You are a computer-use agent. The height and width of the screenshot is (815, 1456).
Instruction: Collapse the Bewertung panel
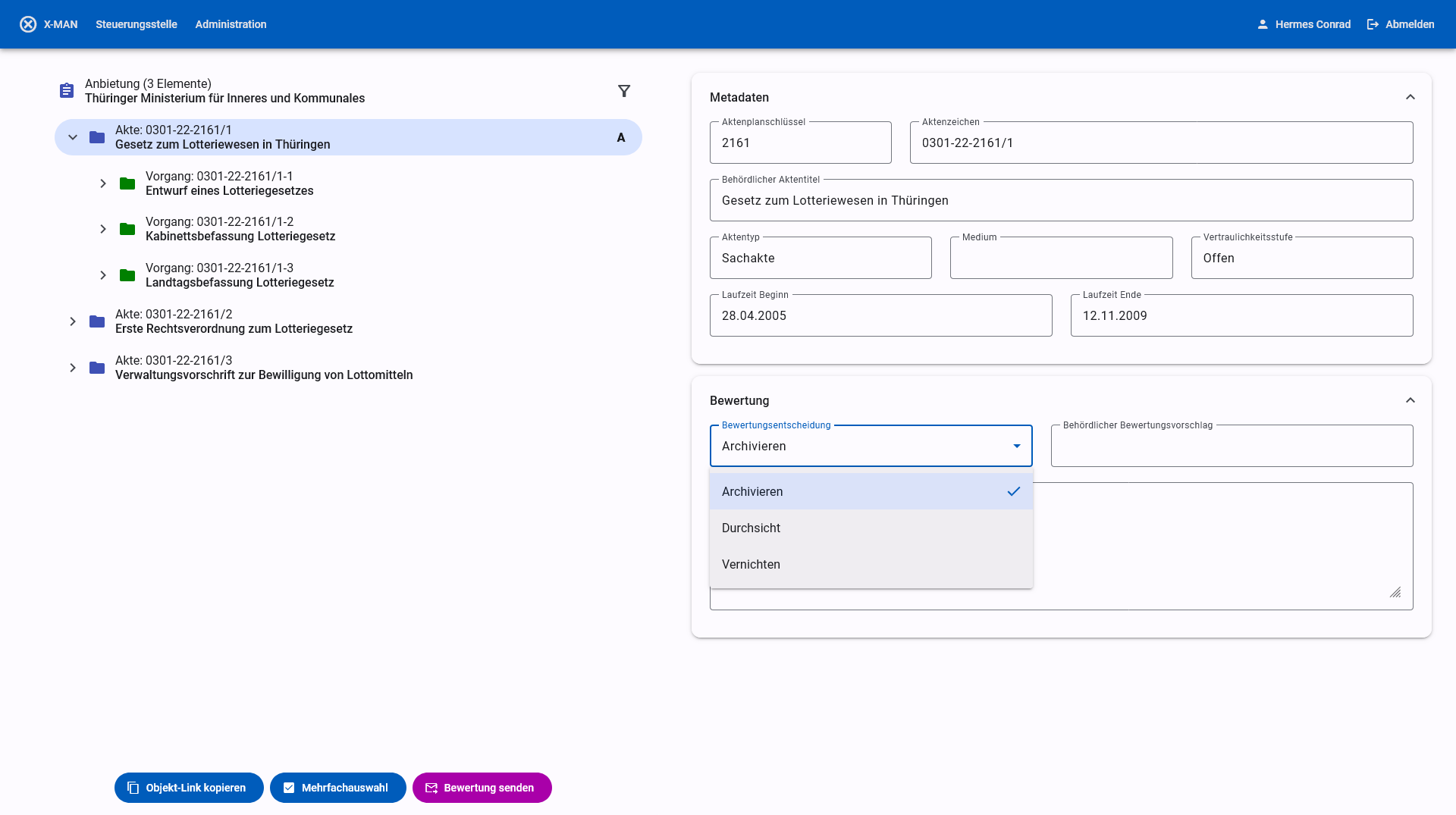point(1410,400)
